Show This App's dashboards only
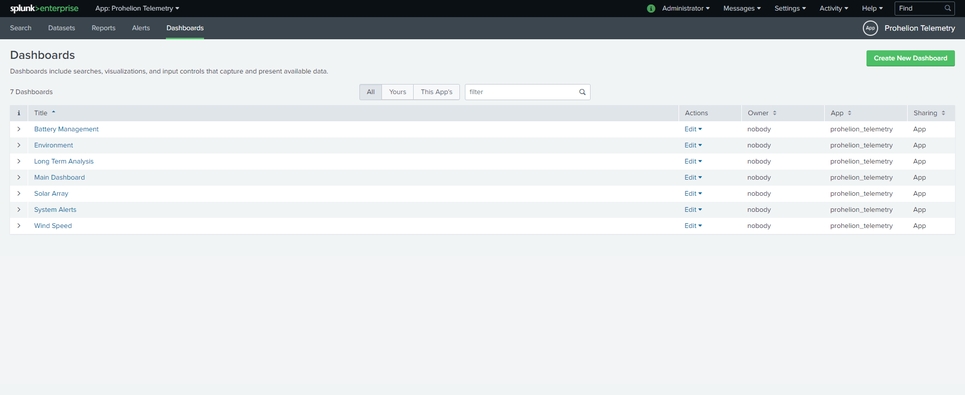 pos(436,92)
